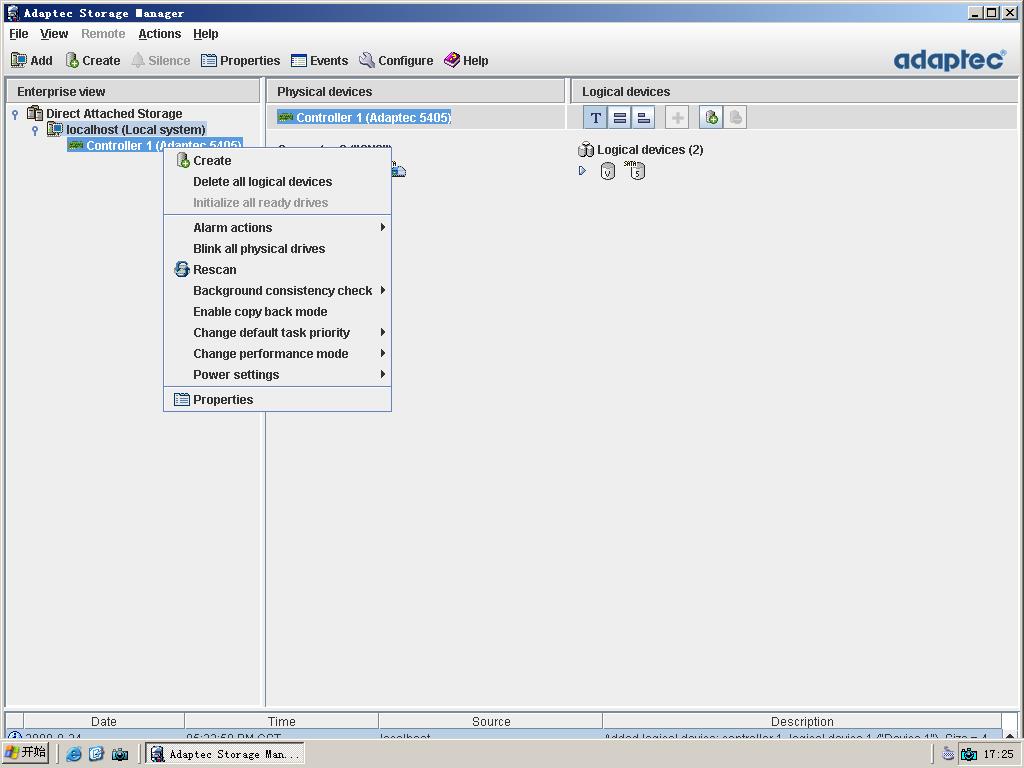Open the Power settings submenu
The width and height of the screenshot is (1024, 768).
coord(236,375)
